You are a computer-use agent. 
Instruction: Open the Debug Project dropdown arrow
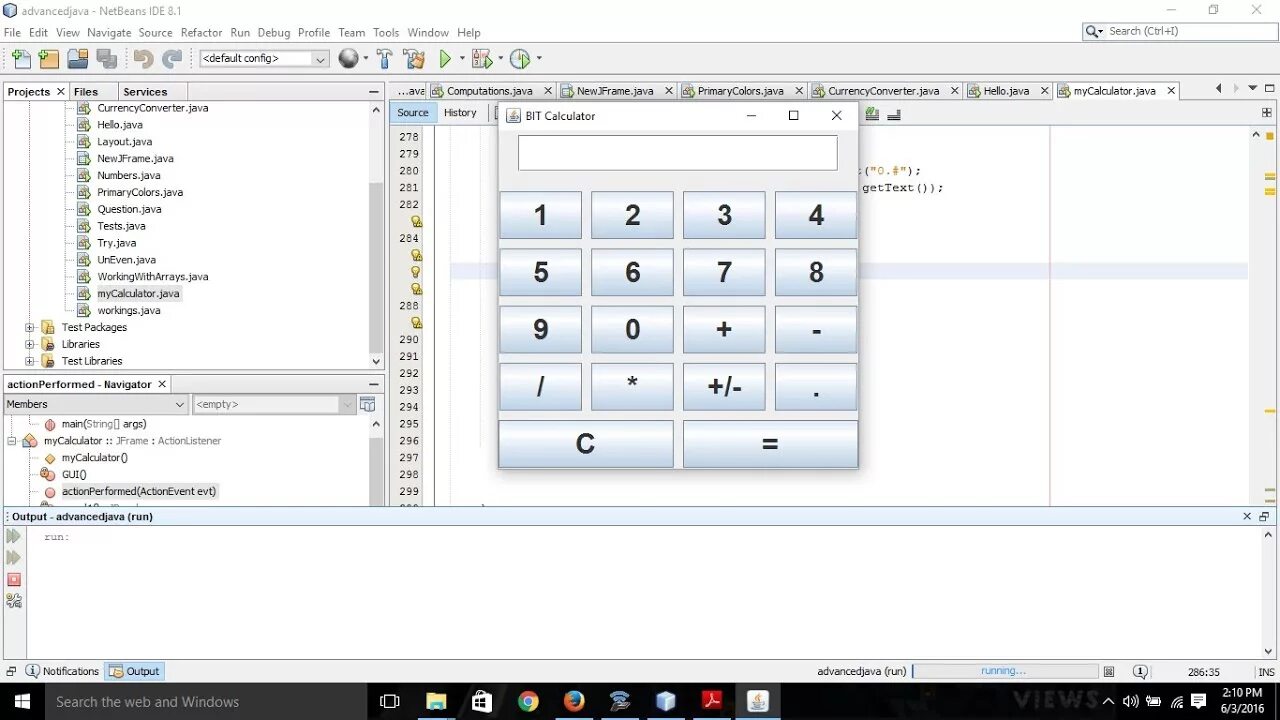[x=499, y=59]
